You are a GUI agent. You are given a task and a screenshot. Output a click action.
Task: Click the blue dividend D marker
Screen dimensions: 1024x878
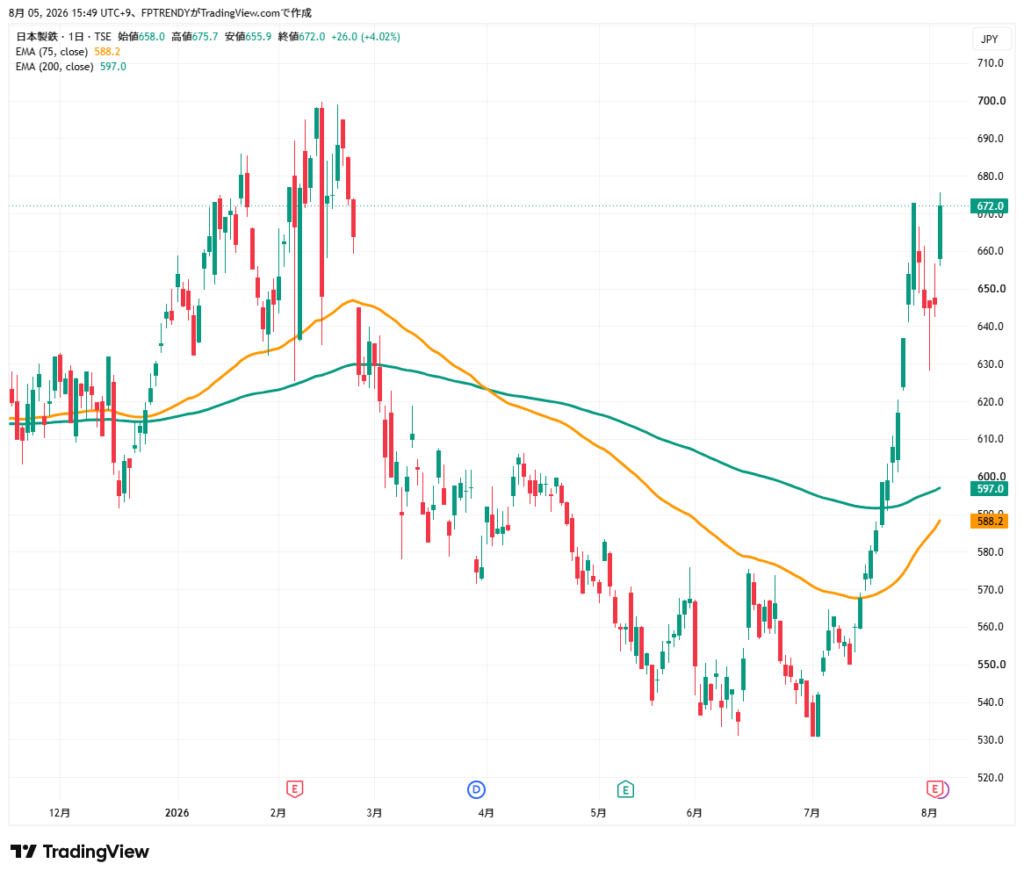tap(476, 789)
